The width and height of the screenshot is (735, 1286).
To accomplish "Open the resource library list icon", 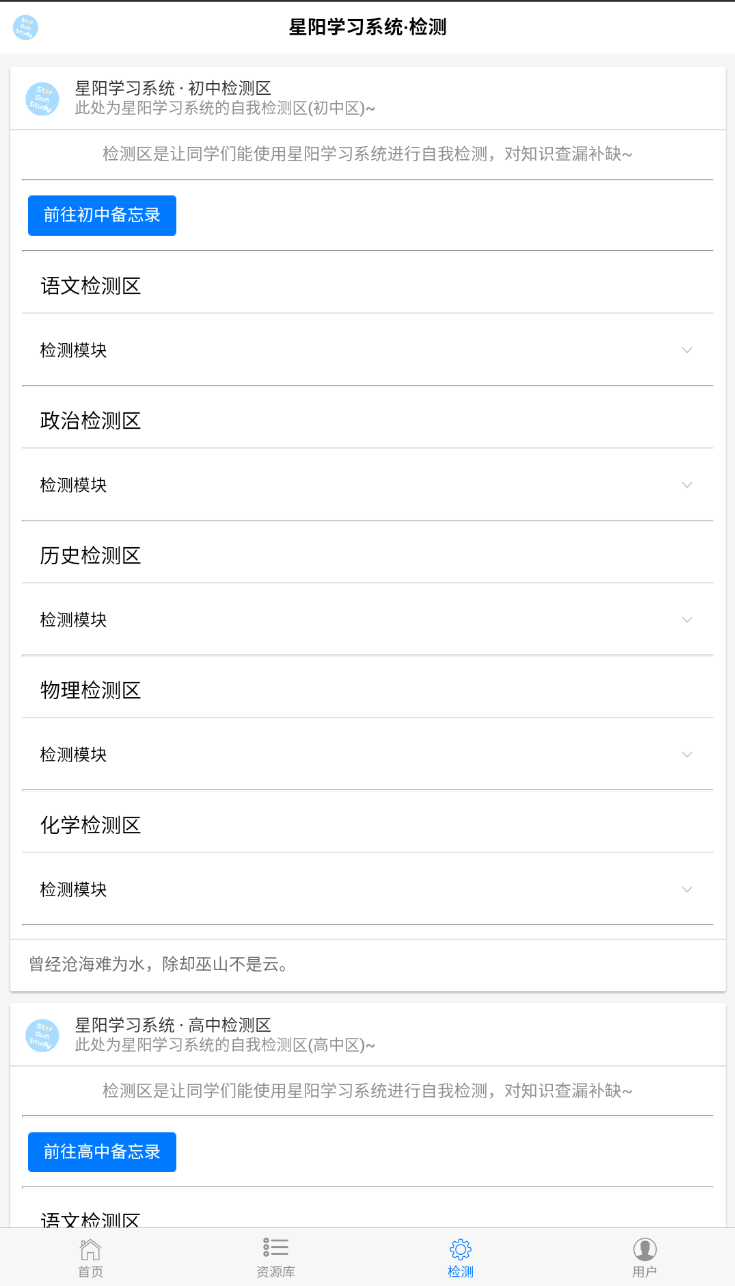I will coord(276,1248).
